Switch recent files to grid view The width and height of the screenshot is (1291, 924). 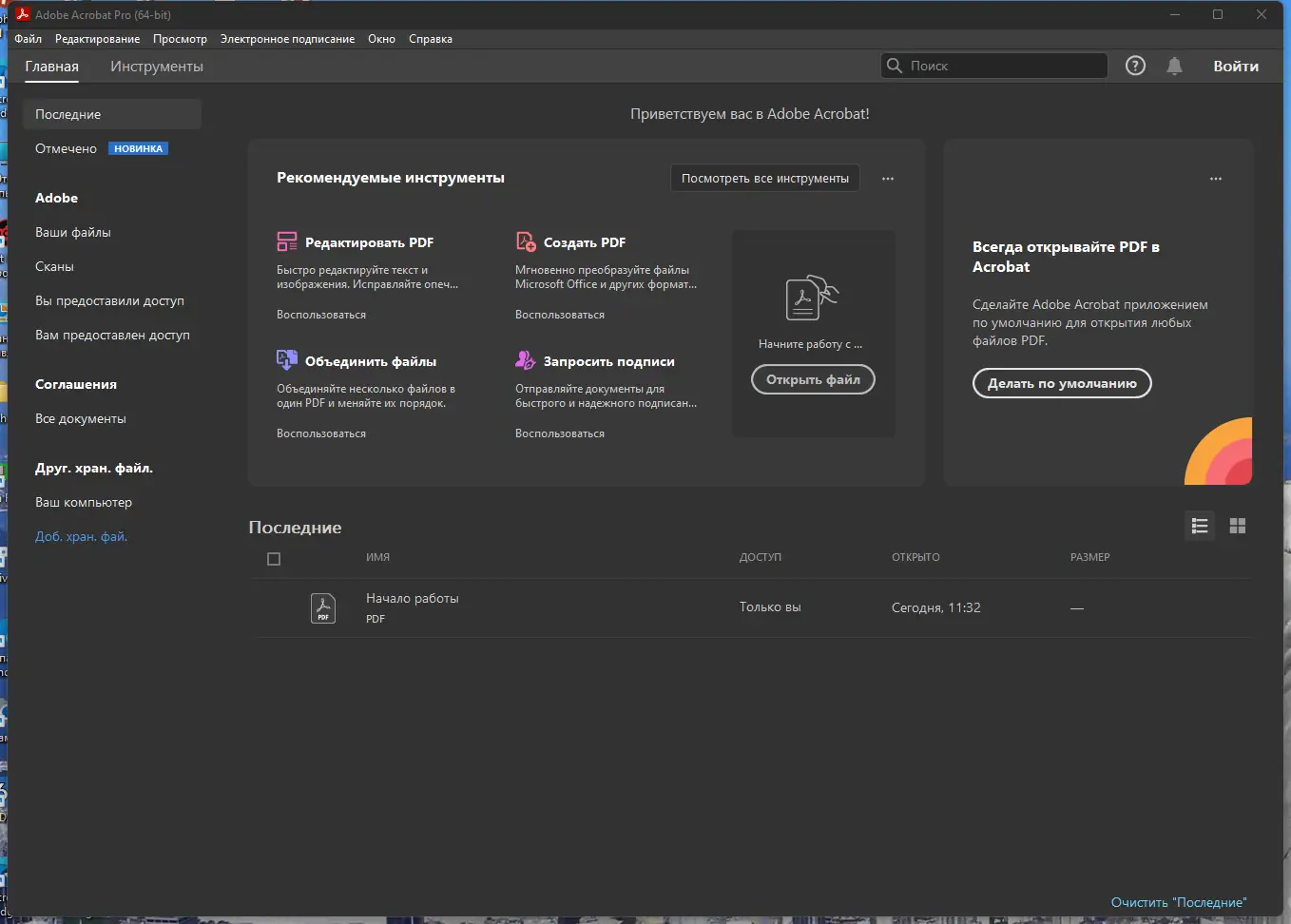pos(1238,526)
